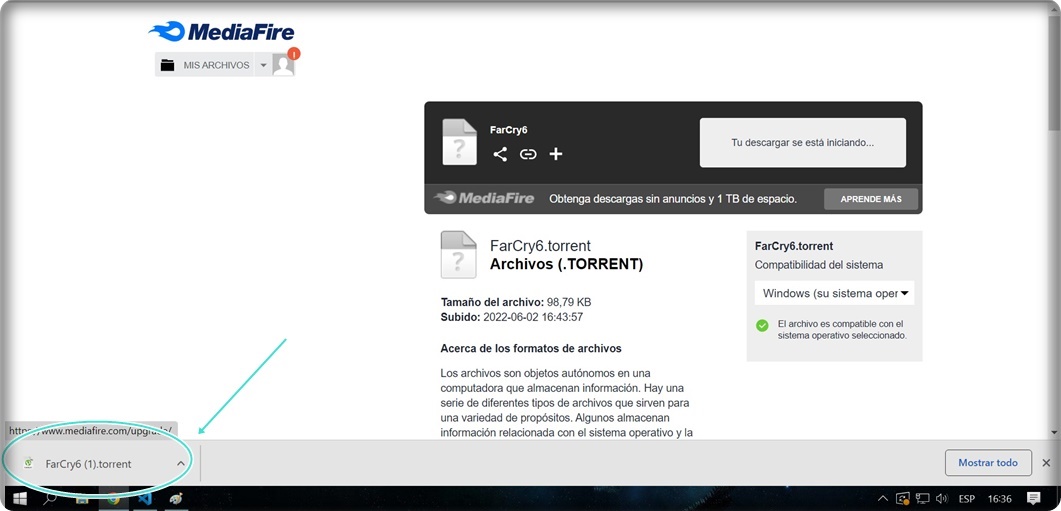Expand MIS ARCHIVOS dropdown arrow

pyautogui.click(x=263, y=66)
